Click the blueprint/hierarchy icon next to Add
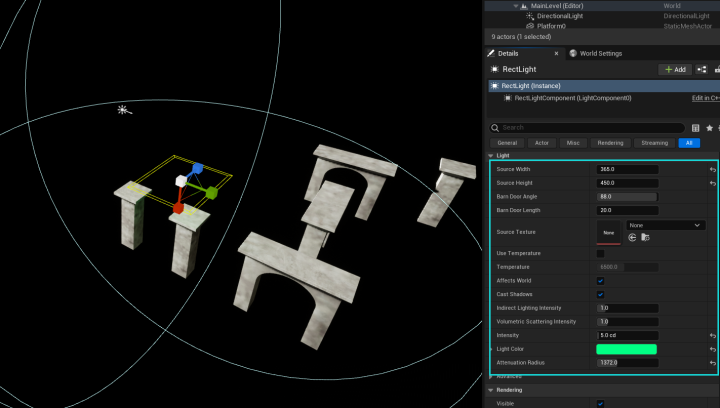The image size is (720, 408). click(x=702, y=69)
